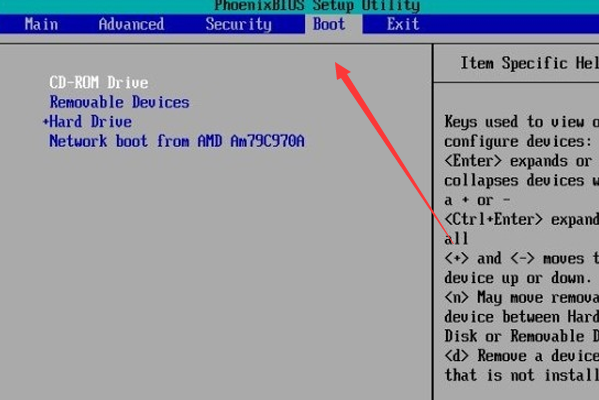Click the '<n> May move' help line
The height and width of the screenshot is (400, 599).
521,298
